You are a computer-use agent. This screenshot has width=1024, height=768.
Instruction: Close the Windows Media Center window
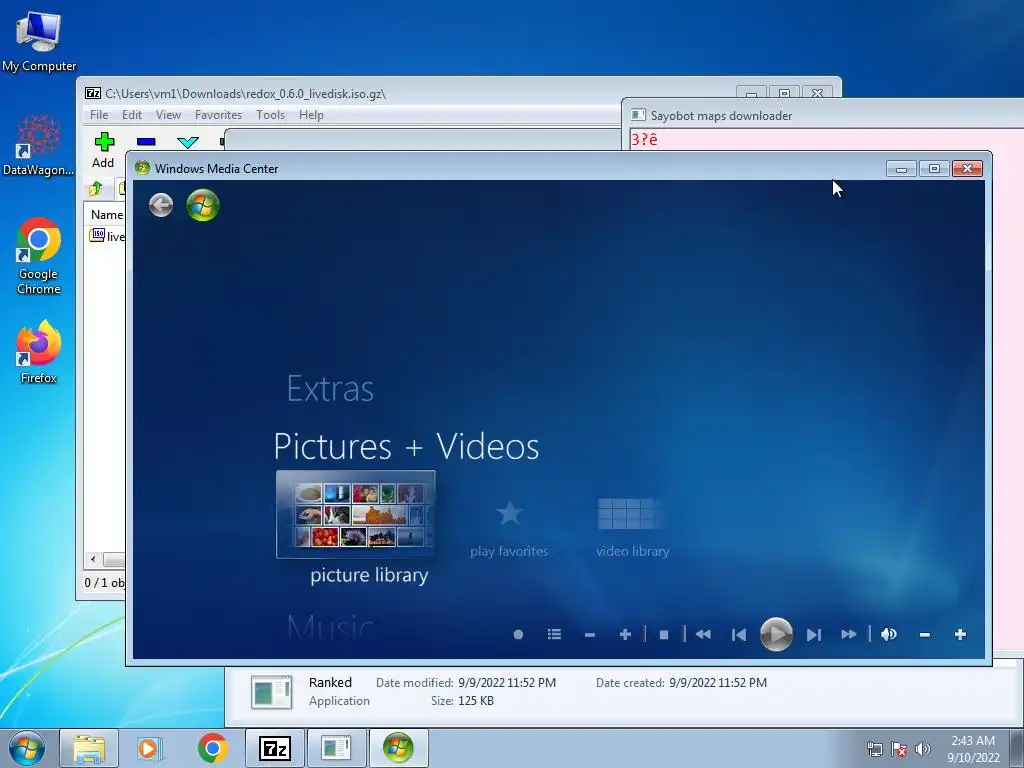[x=967, y=168]
